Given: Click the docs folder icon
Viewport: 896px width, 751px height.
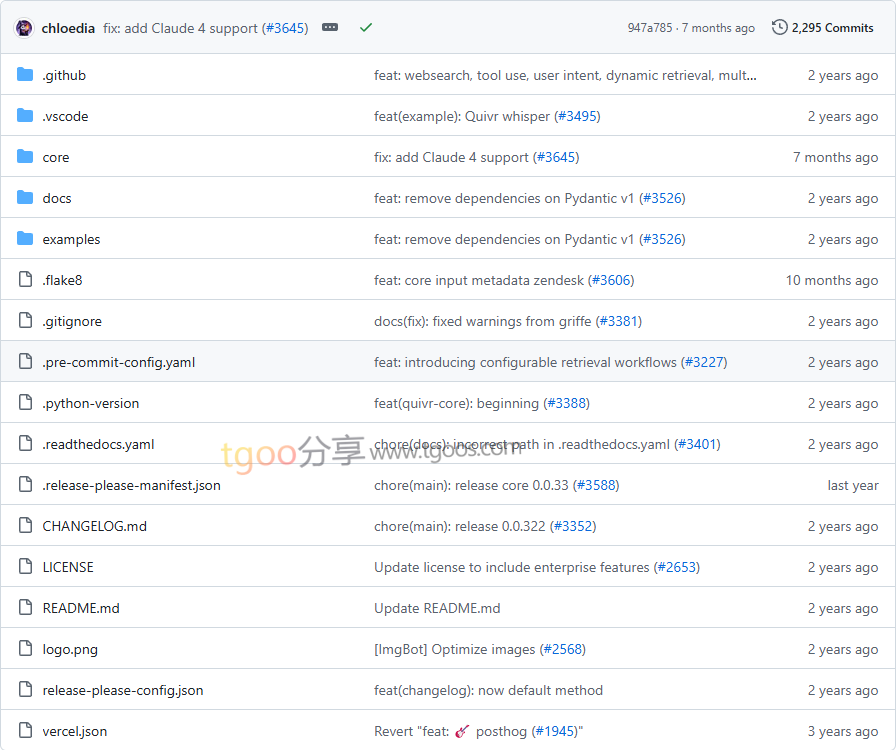Looking at the screenshot, I should (x=25, y=198).
